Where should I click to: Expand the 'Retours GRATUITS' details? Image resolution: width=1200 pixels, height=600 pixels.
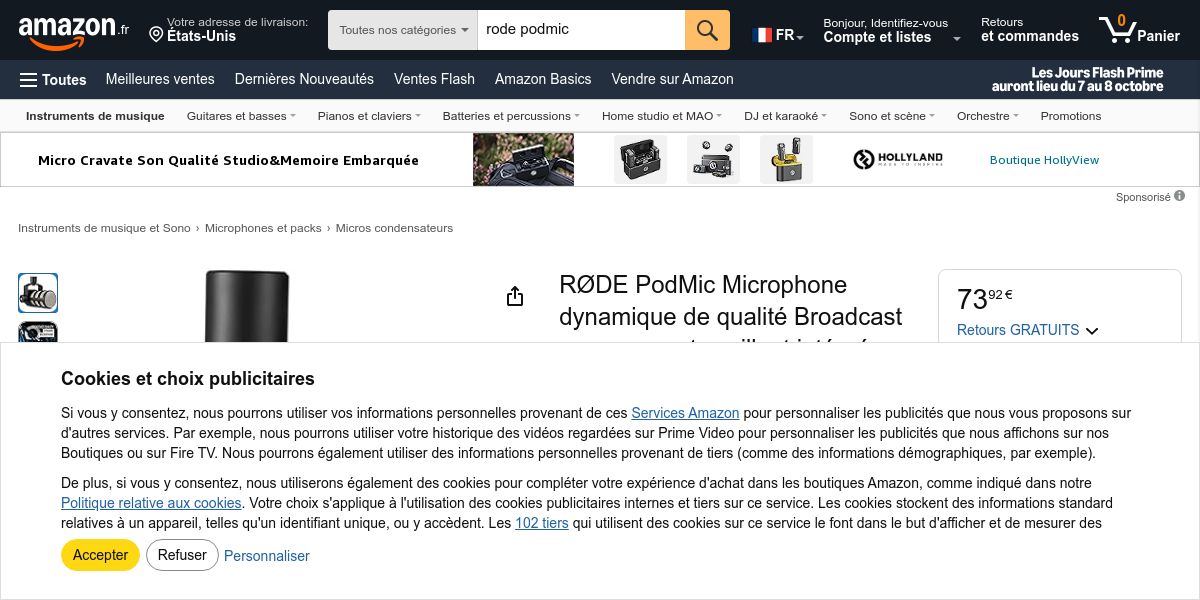coord(1027,330)
